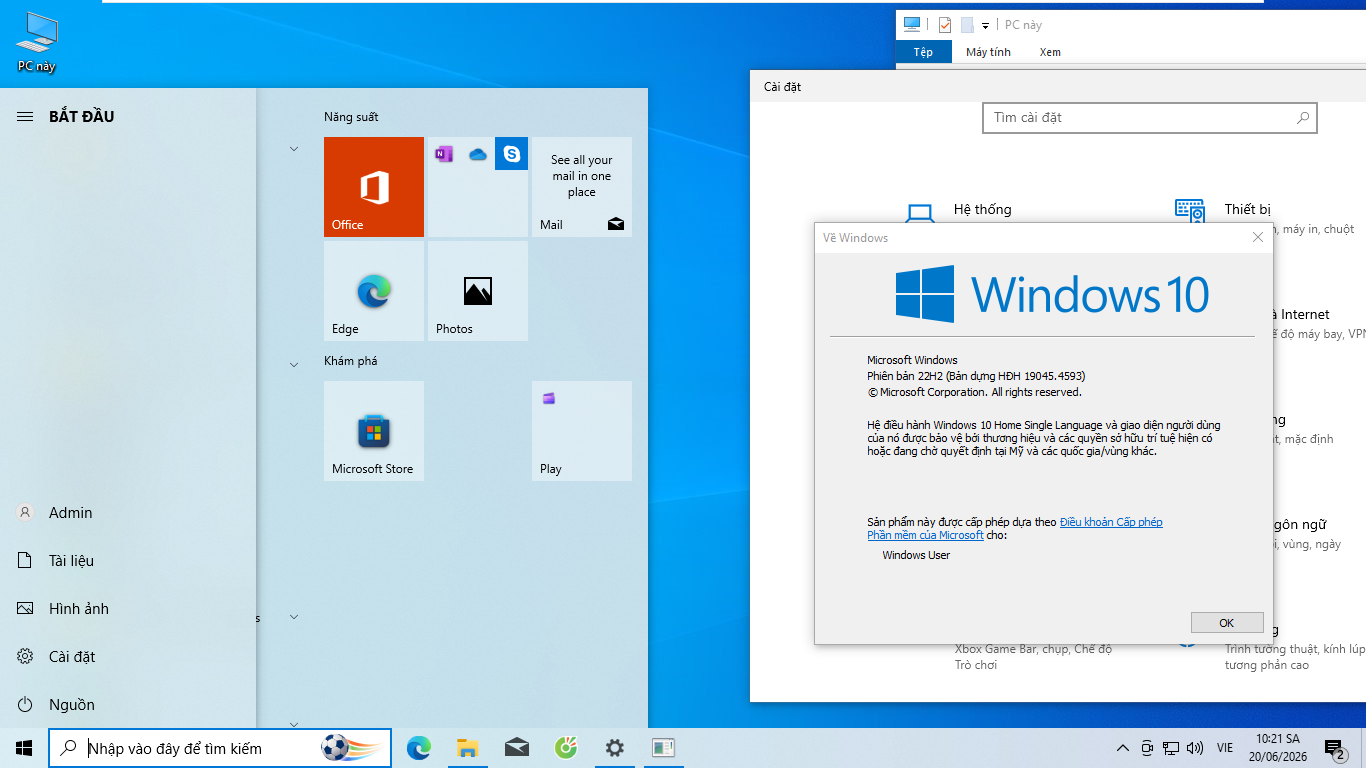Switch to File Explorer on the taskbar

(467, 748)
